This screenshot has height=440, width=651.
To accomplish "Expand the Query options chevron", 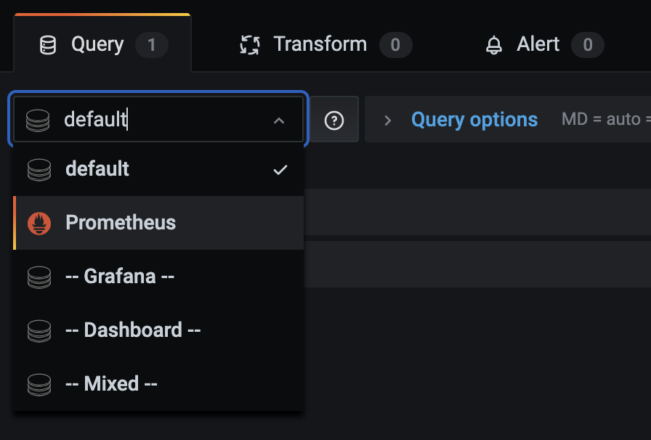I will click(387, 120).
